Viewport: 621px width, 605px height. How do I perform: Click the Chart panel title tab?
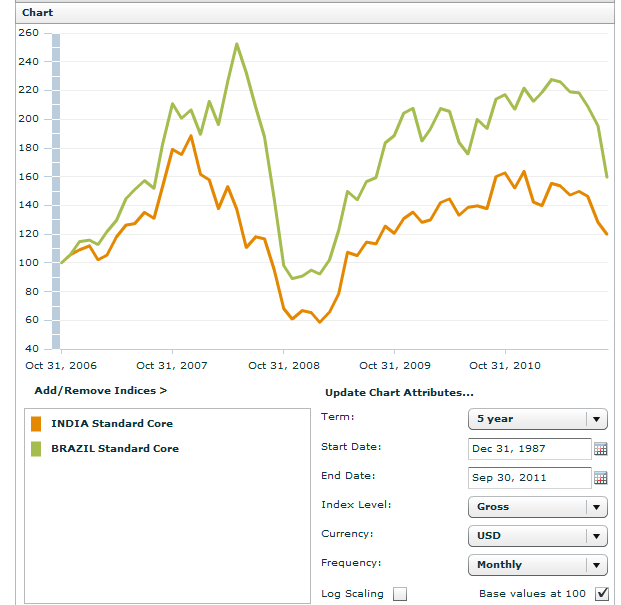(x=38, y=13)
